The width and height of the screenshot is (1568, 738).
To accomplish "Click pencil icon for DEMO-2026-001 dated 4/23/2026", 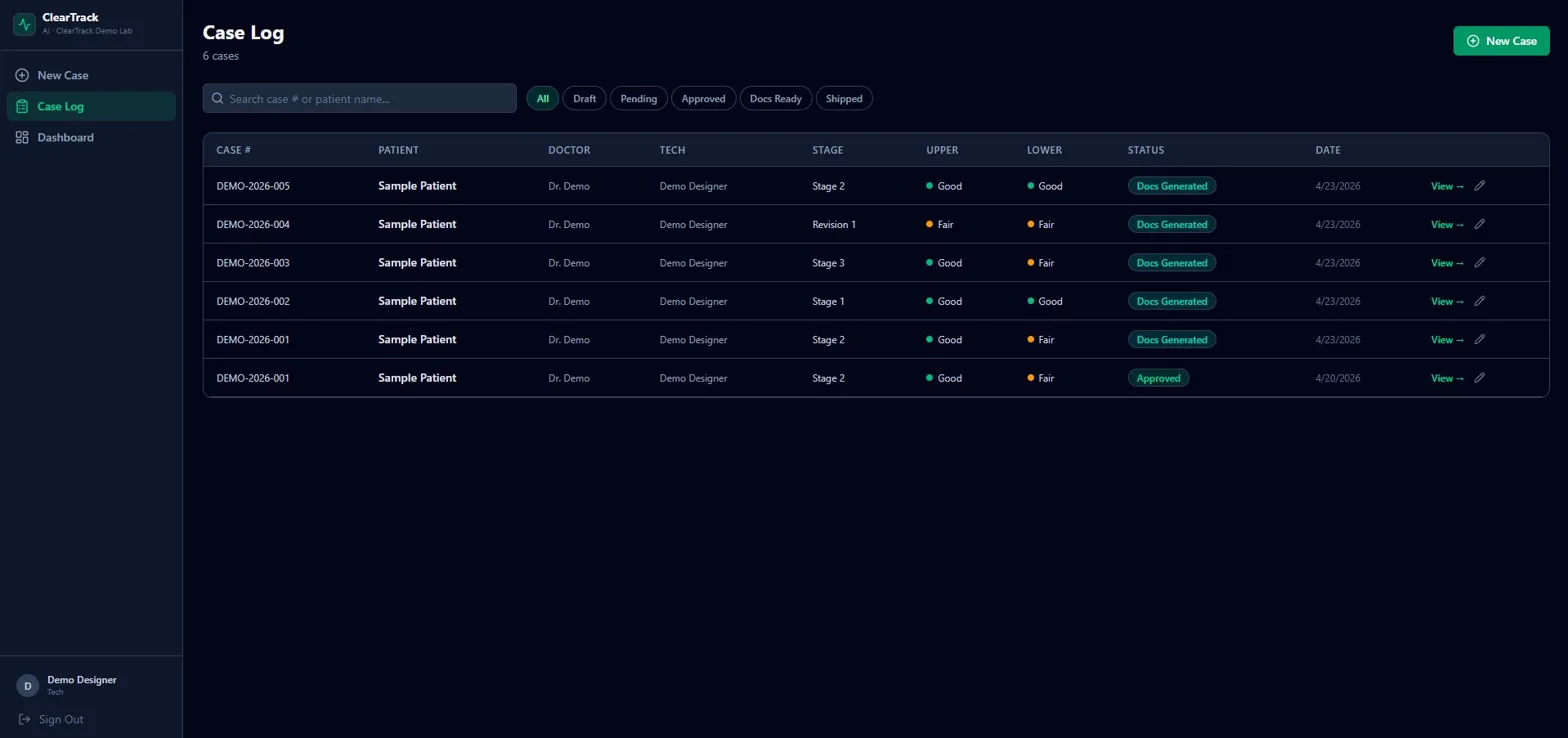I will point(1480,339).
